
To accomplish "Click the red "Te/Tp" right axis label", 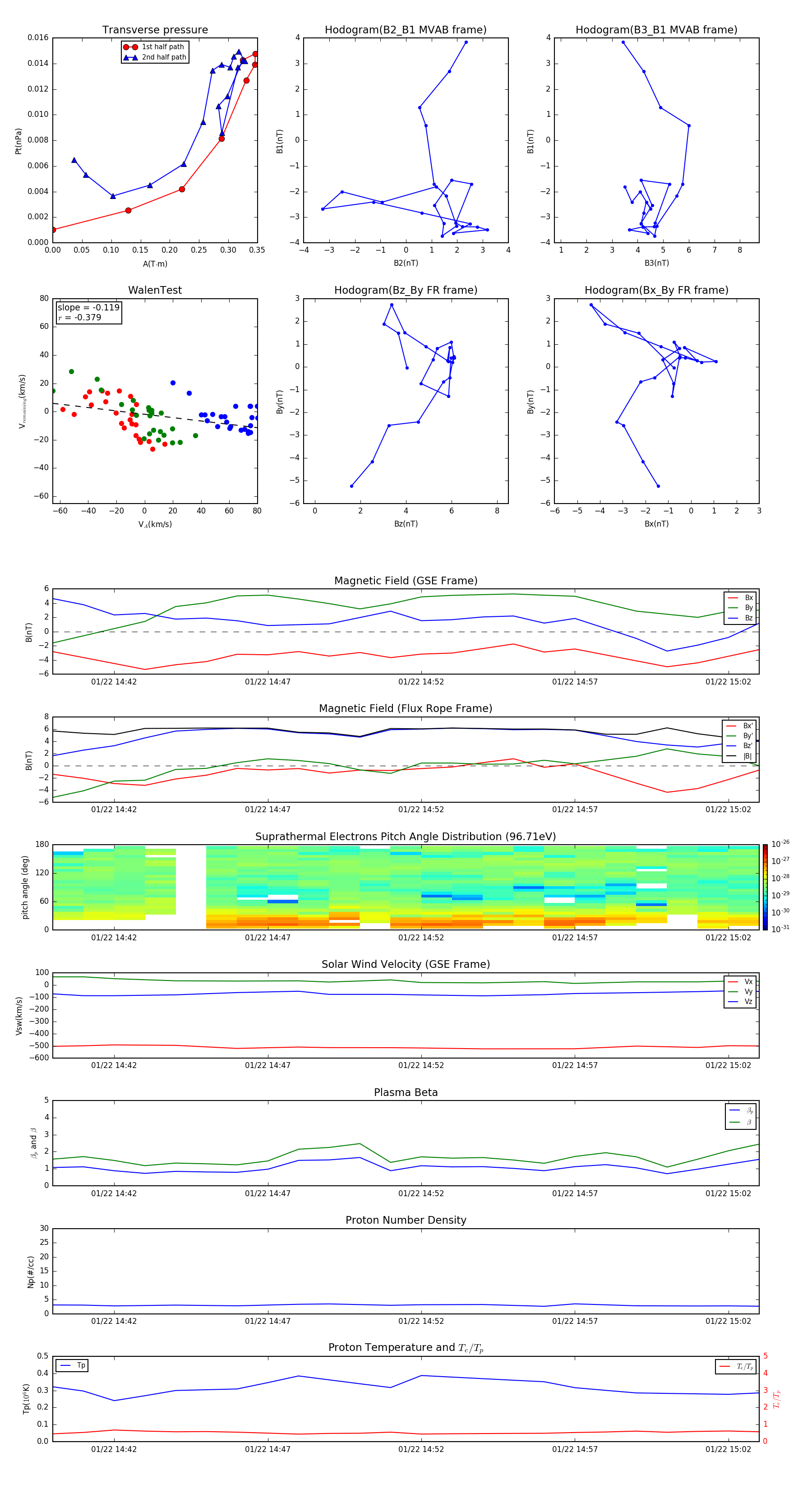I will click(x=777, y=1399).
